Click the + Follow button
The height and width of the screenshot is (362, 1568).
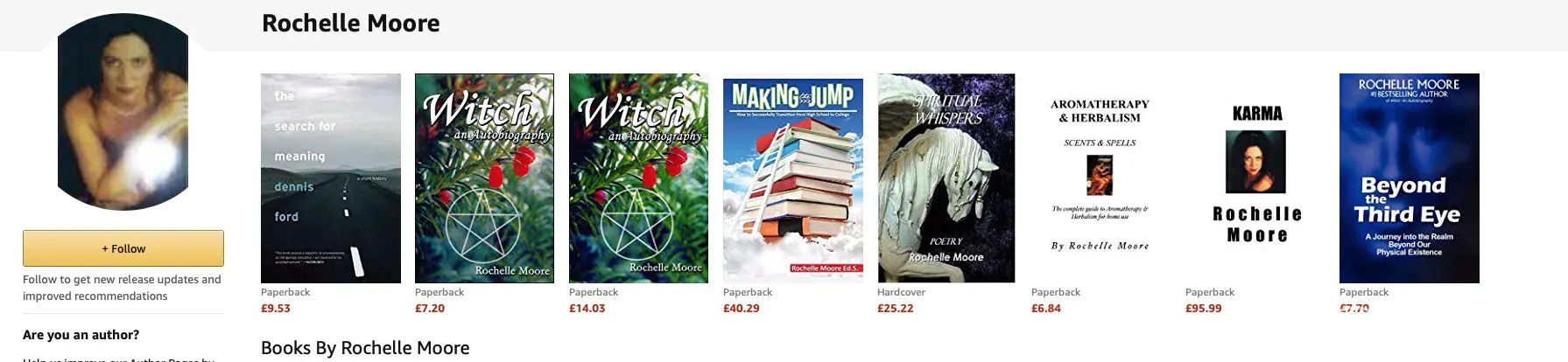(123, 248)
